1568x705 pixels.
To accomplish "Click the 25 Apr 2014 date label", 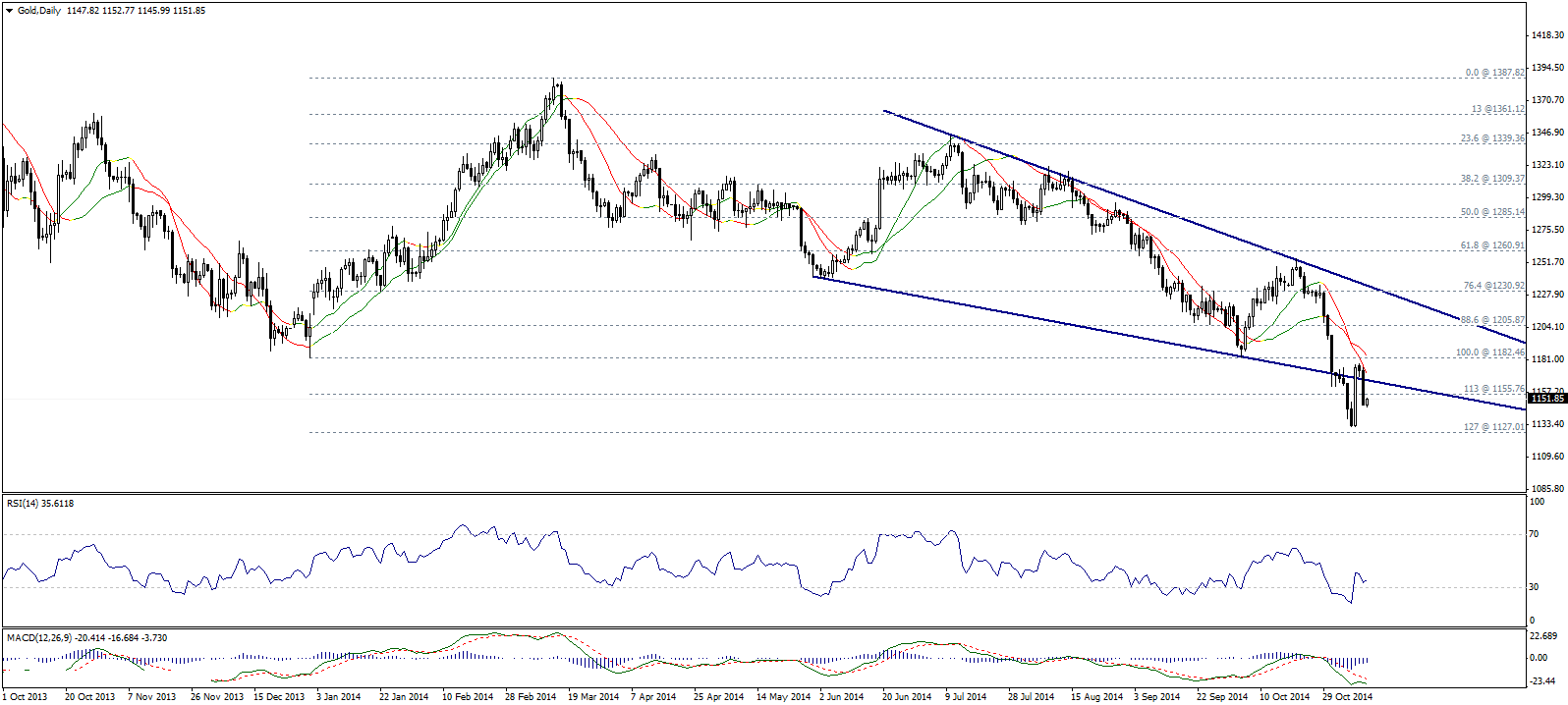I will [718, 697].
